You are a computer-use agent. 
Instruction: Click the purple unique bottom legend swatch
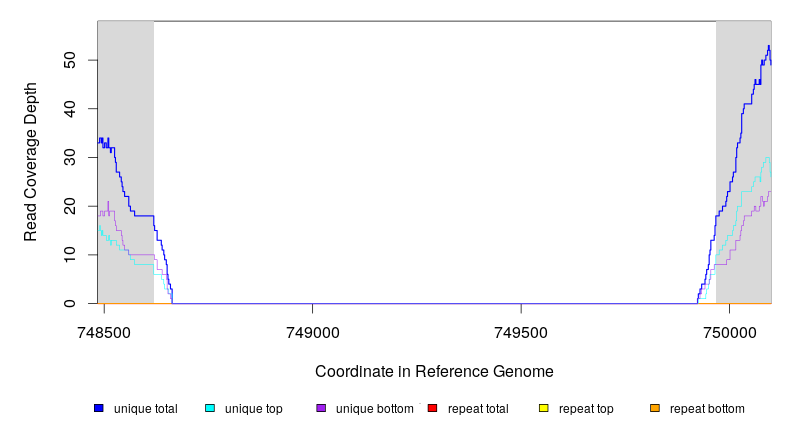point(321,409)
